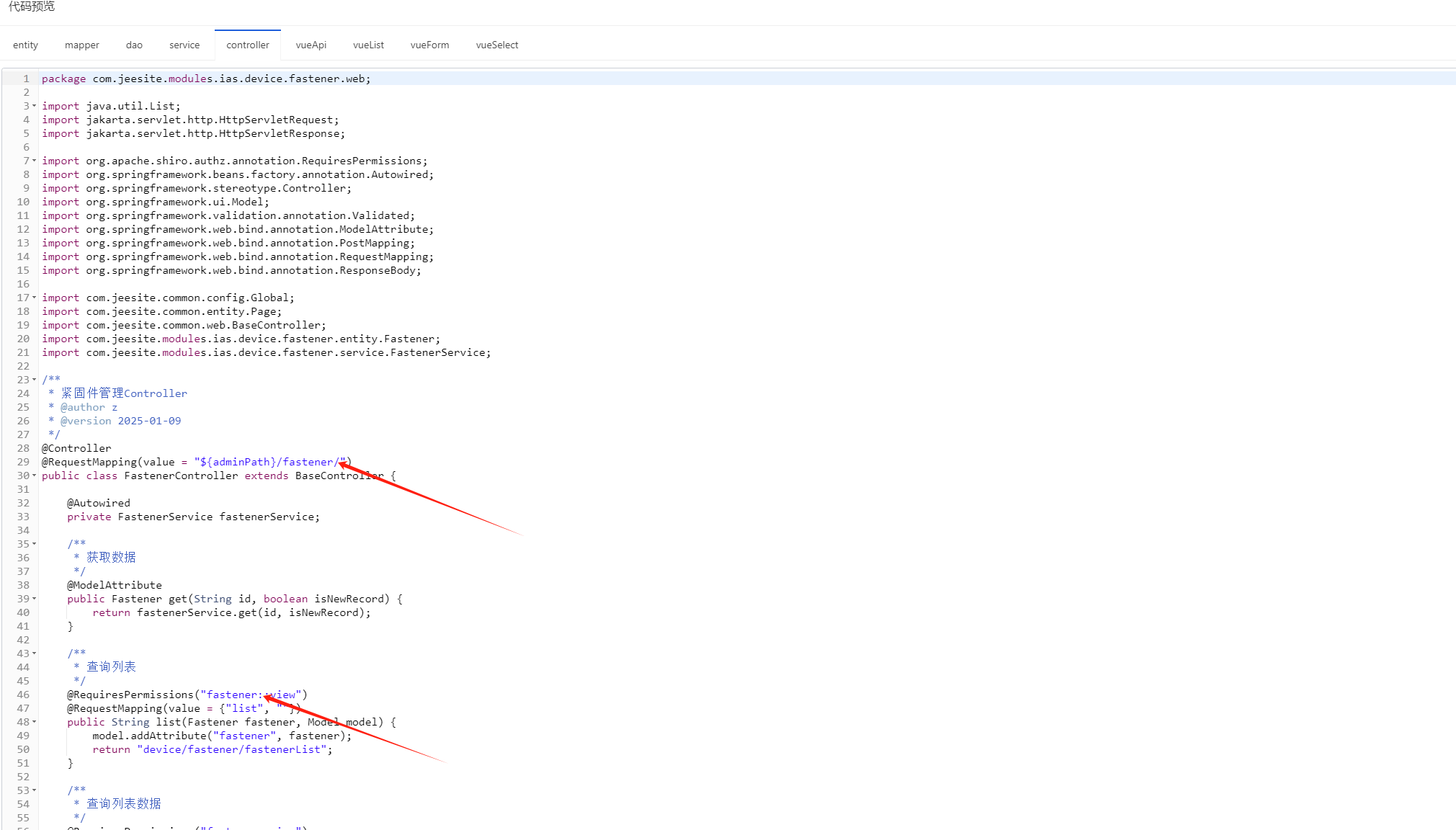Fold the class comment at line 23
Screen dimensions: 1456x830
point(34,380)
